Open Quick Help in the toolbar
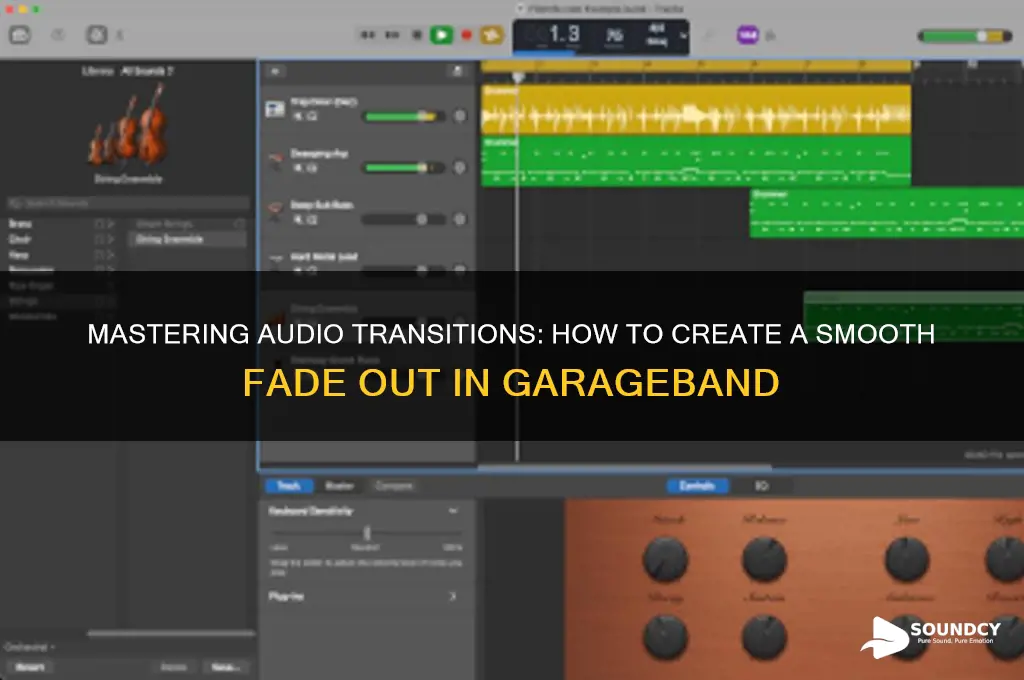 point(58,35)
